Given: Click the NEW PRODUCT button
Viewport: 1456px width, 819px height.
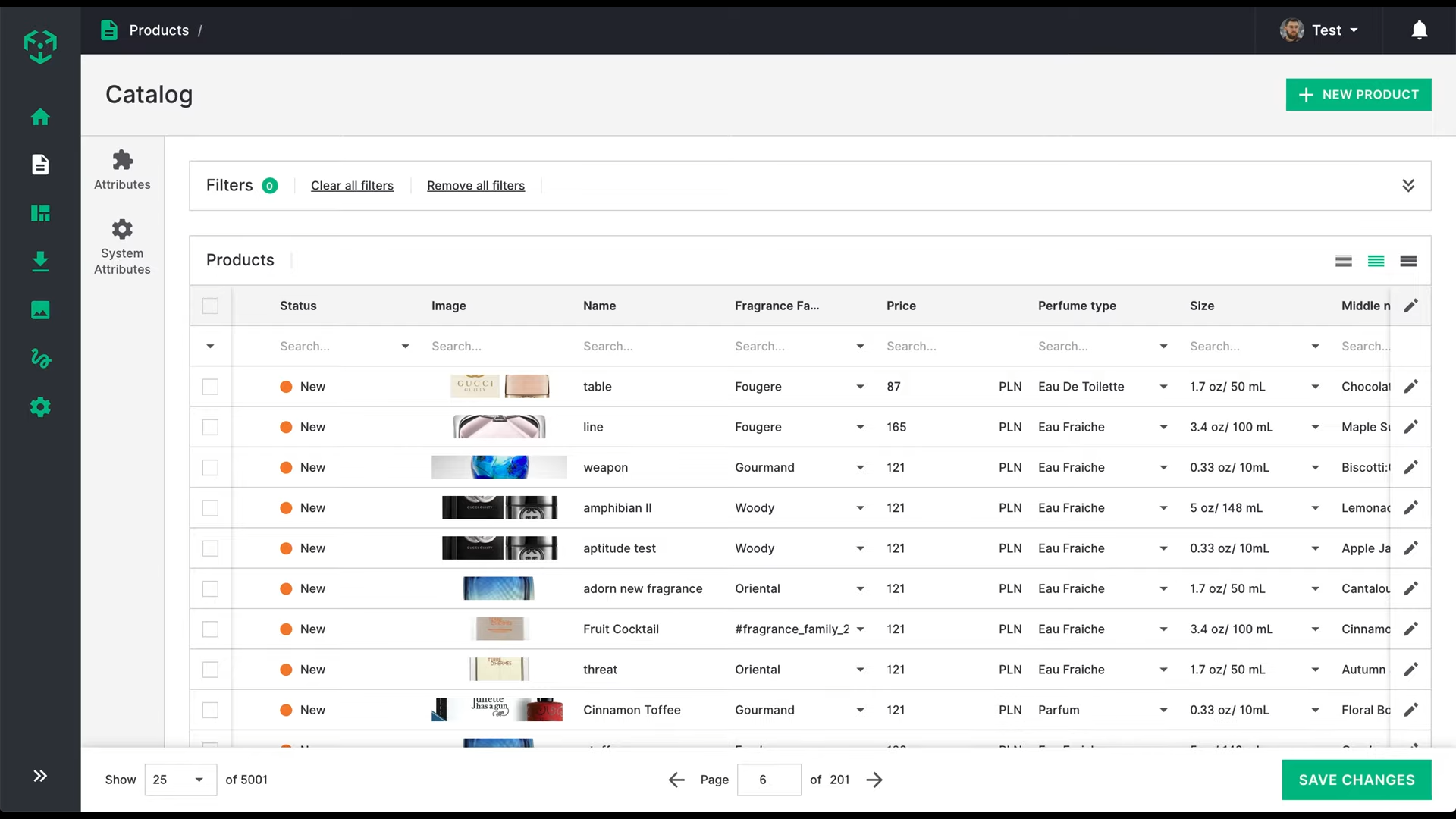Looking at the screenshot, I should click(x=1358, y=95).
